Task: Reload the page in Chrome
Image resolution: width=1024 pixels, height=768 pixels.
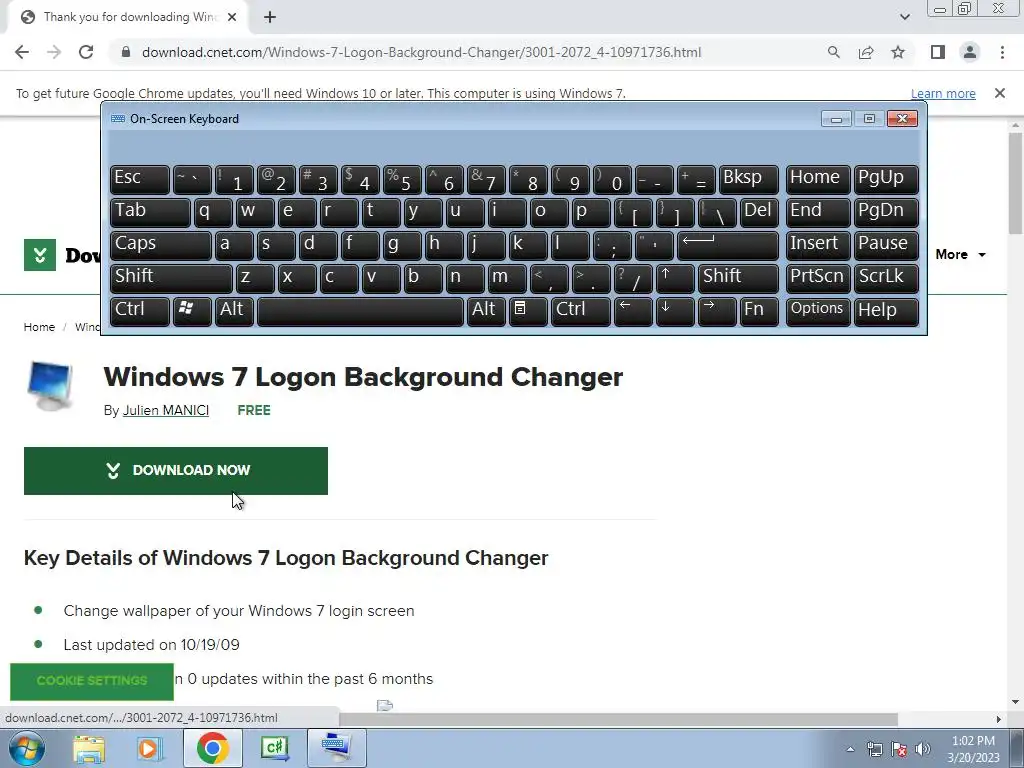Action: click(x=86, y=52)
